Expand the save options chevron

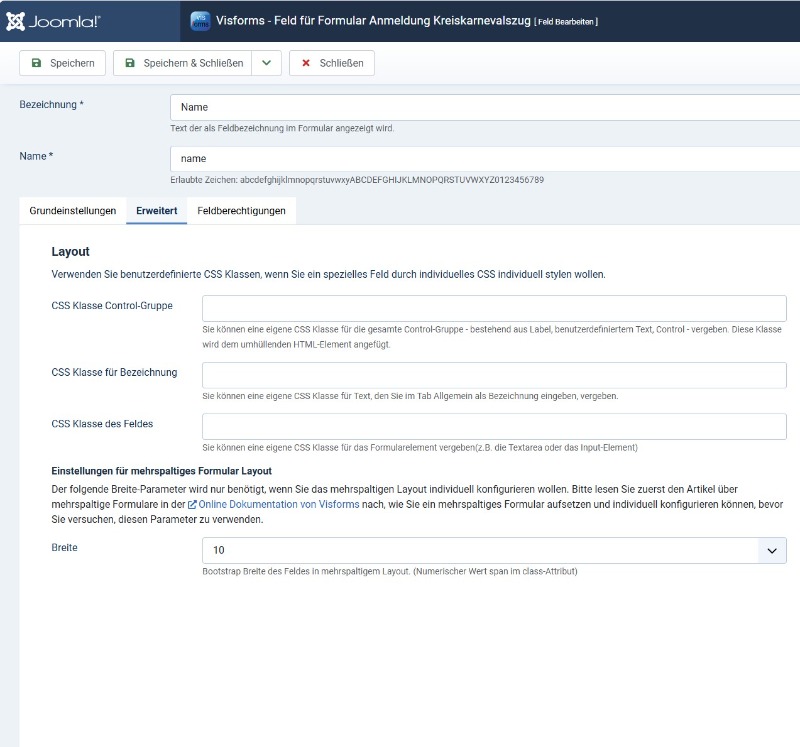pos(266,63)
